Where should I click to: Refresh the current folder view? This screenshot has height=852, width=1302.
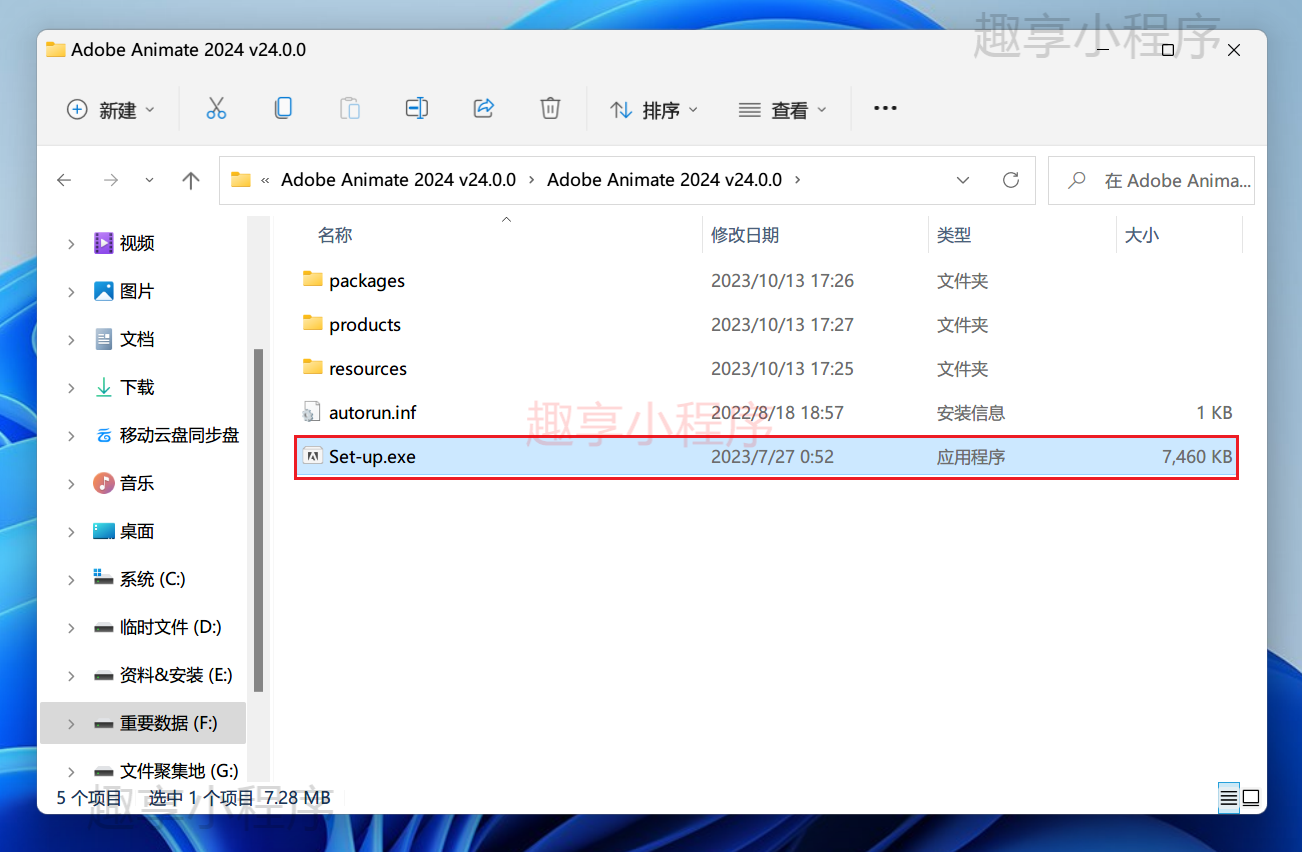click(x=1011, y=180)
